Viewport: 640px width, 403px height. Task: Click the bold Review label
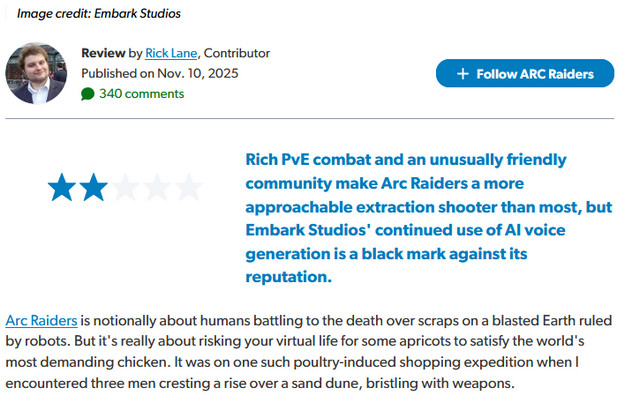click(x=103, y=53)
